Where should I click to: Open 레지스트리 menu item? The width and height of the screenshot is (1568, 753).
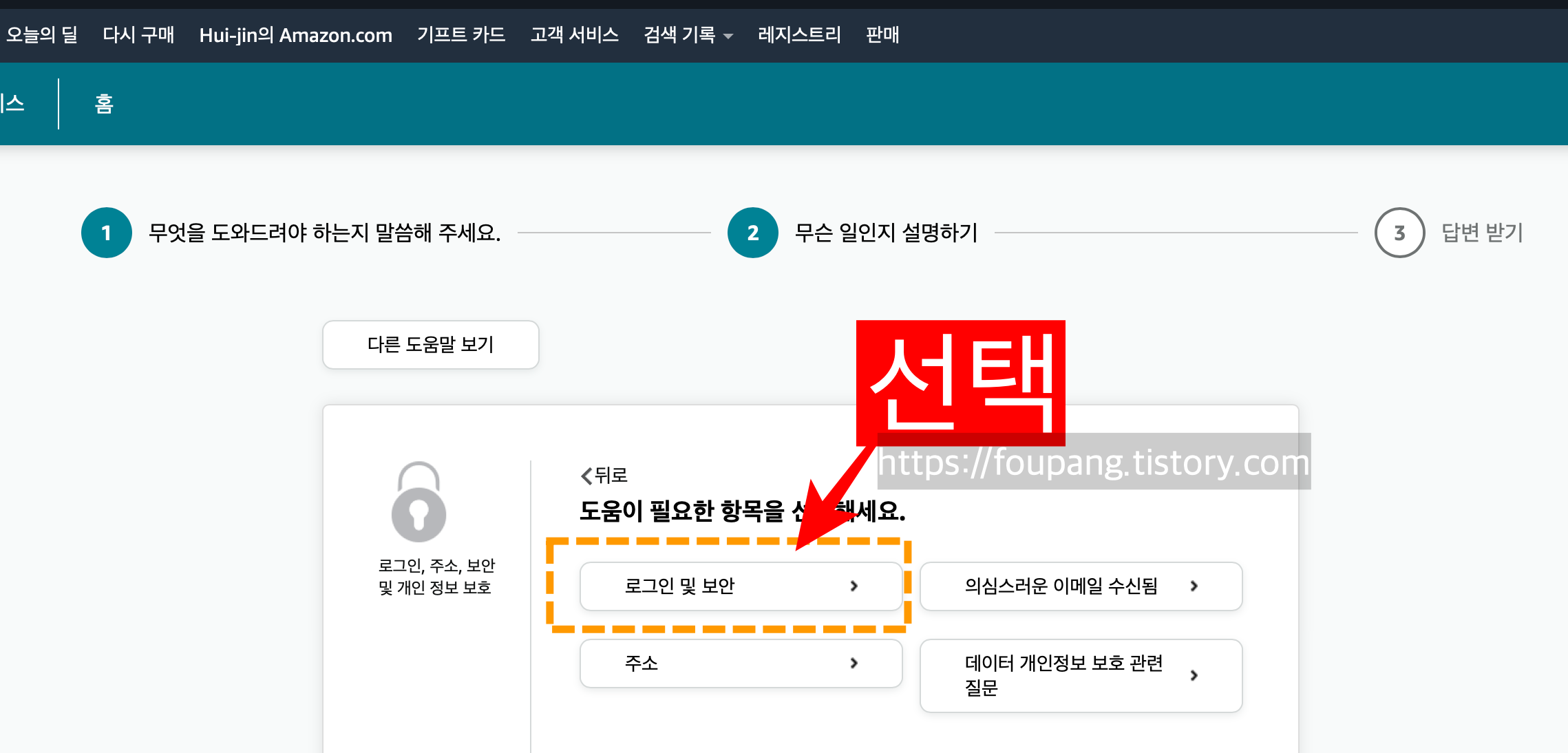[x=799, y=34]
